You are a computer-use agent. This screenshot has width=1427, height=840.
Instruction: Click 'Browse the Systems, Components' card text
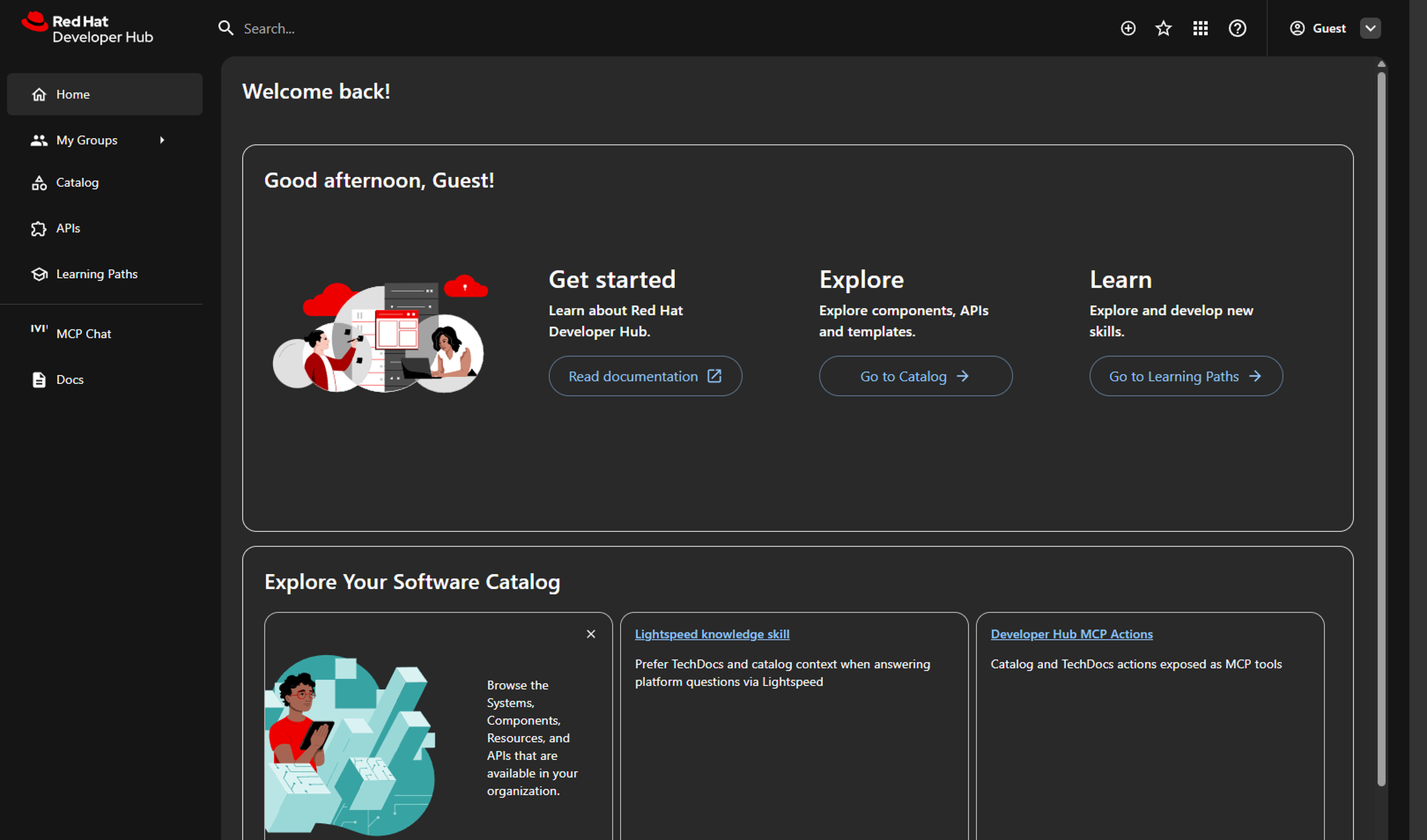point(532,738)
